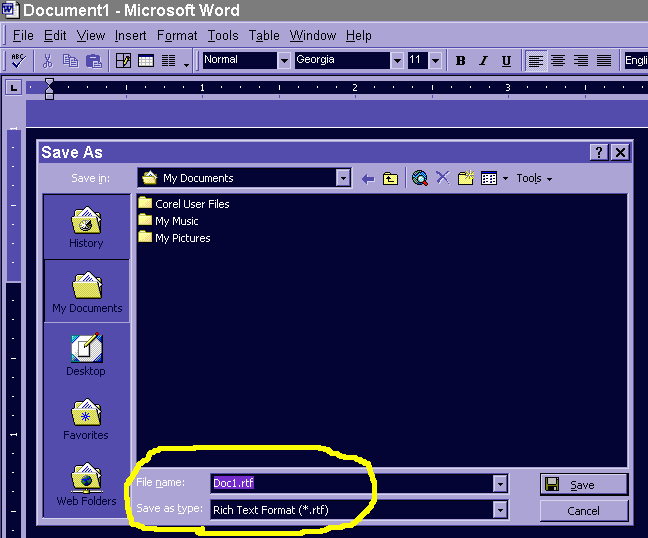Viewport: 648px width, 538px height.
Task: Enable Center paragraph alignment
Action: (558, 61)
